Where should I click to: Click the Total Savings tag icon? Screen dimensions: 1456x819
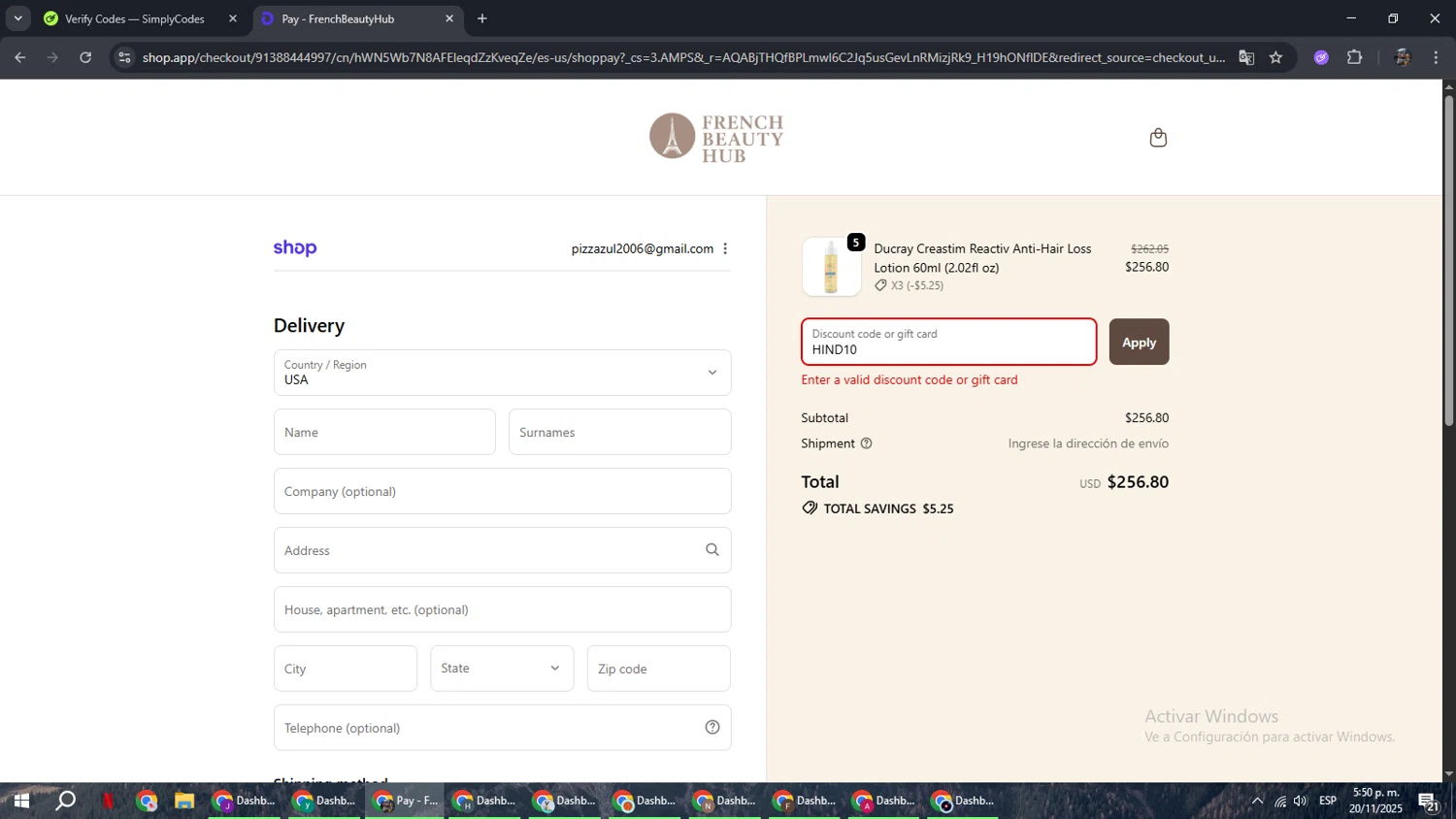point(810,508)
